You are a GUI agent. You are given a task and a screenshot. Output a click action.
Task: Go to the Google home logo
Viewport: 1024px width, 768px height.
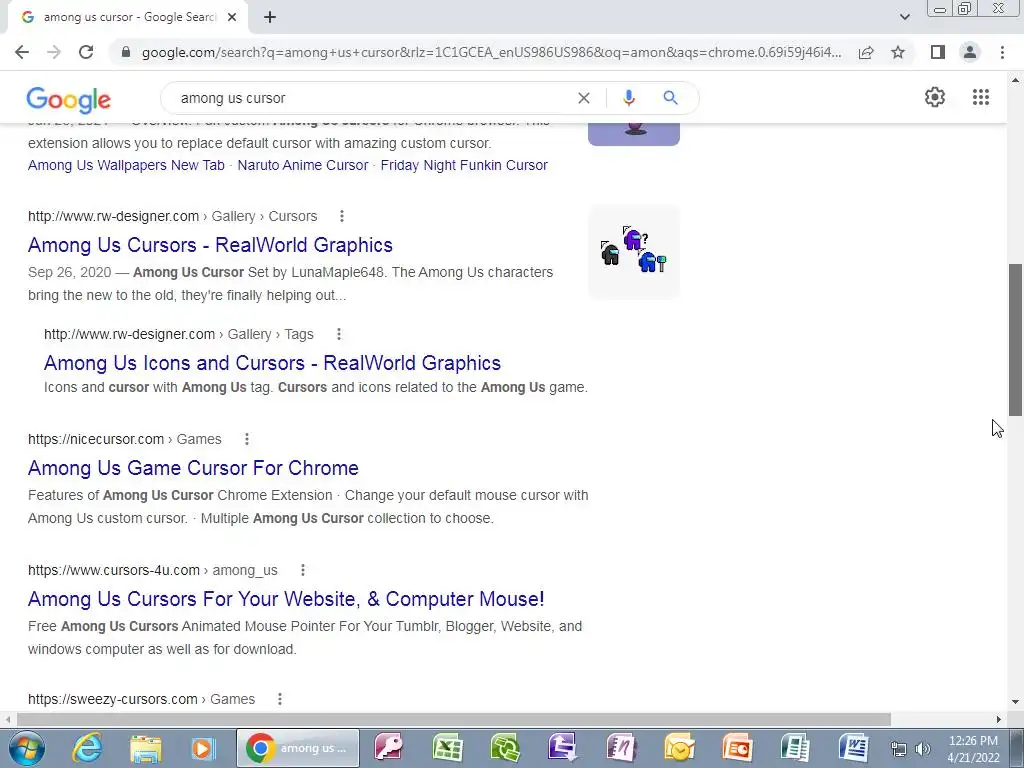click(69, 100)
